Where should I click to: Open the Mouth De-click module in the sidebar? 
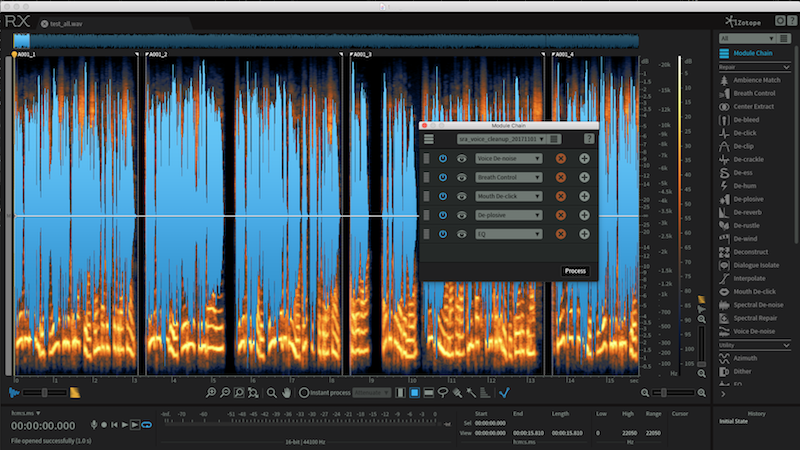coord(748,292)
